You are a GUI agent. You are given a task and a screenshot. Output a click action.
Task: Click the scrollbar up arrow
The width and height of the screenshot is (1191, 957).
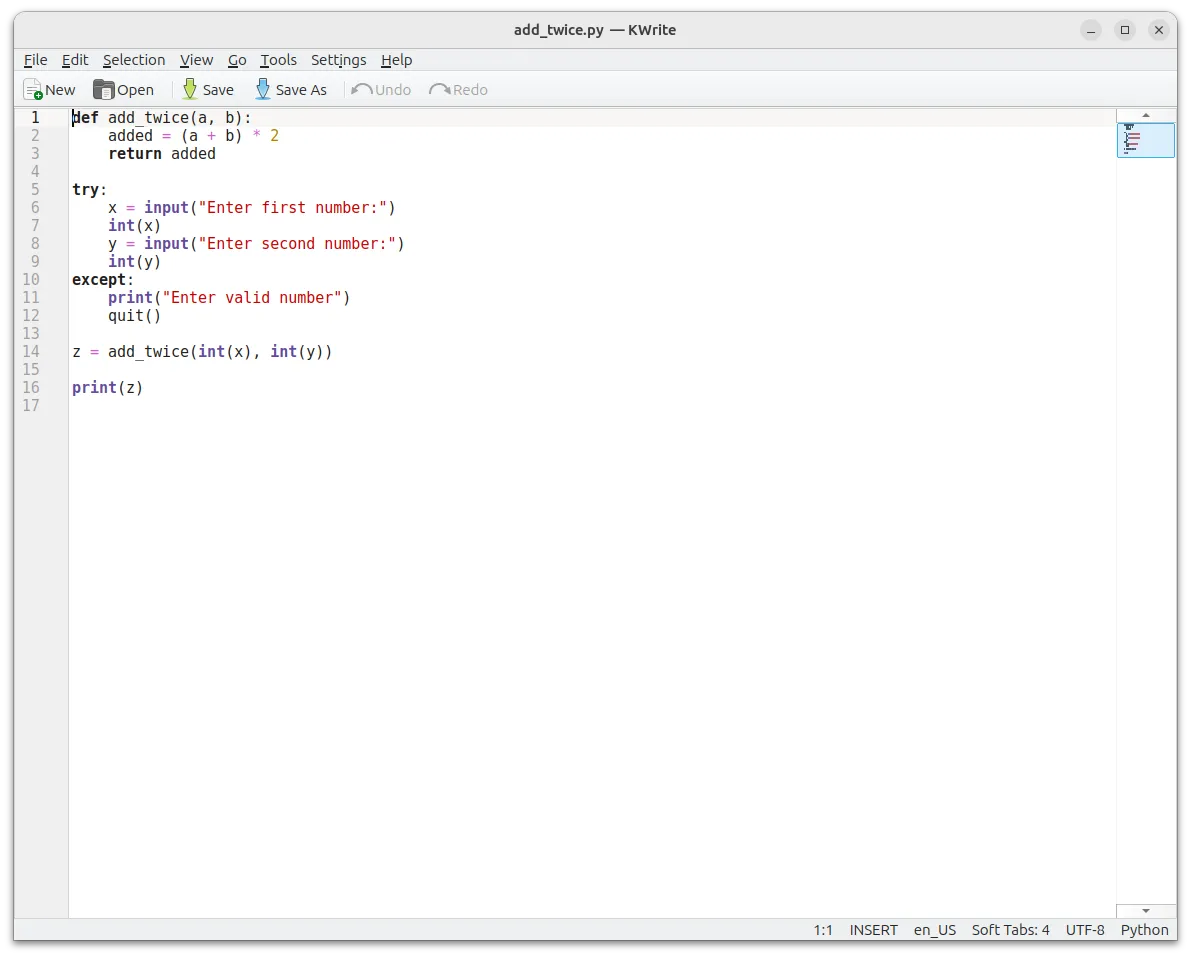[1145, 113]
